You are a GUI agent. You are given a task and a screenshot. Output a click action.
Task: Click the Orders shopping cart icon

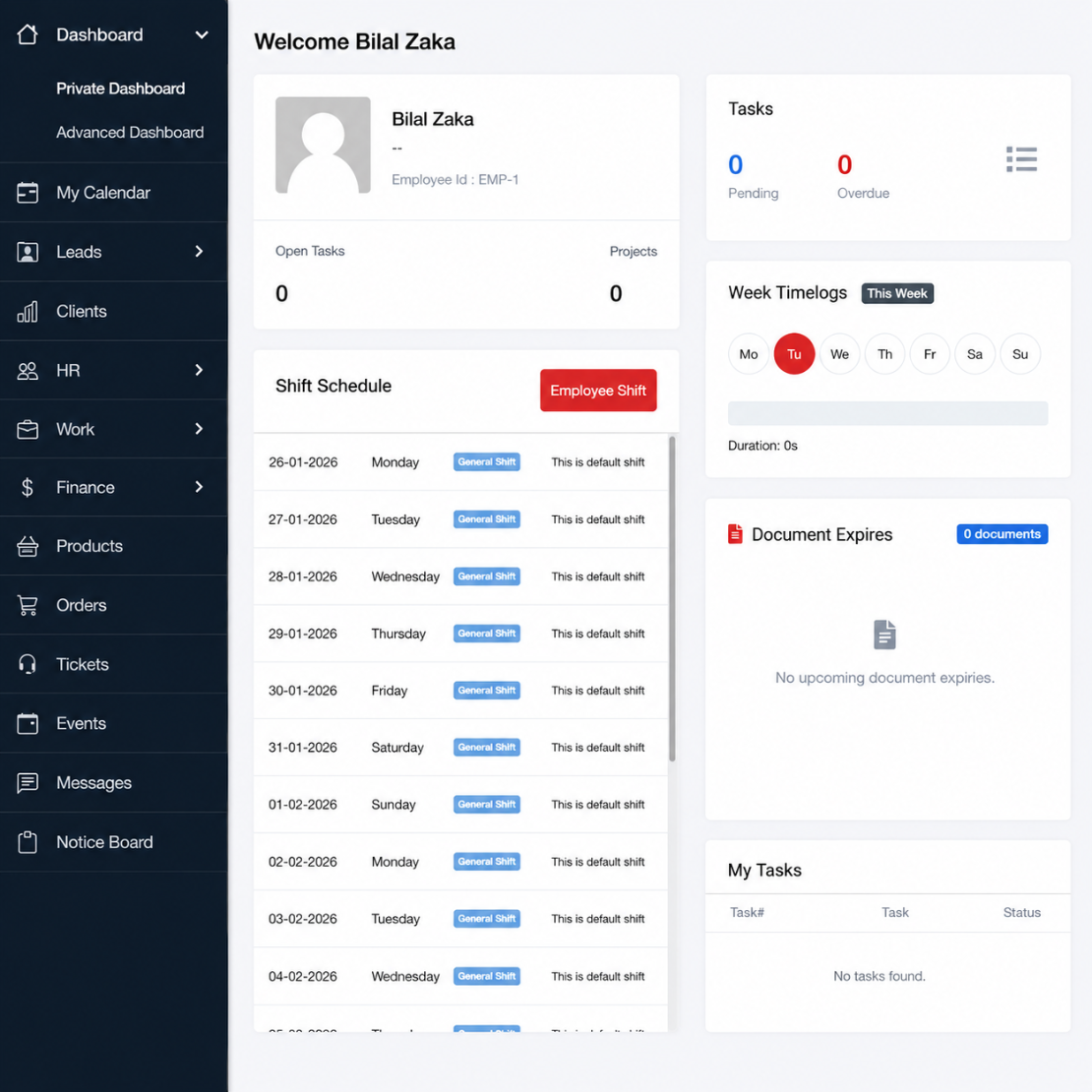[28, 605]
